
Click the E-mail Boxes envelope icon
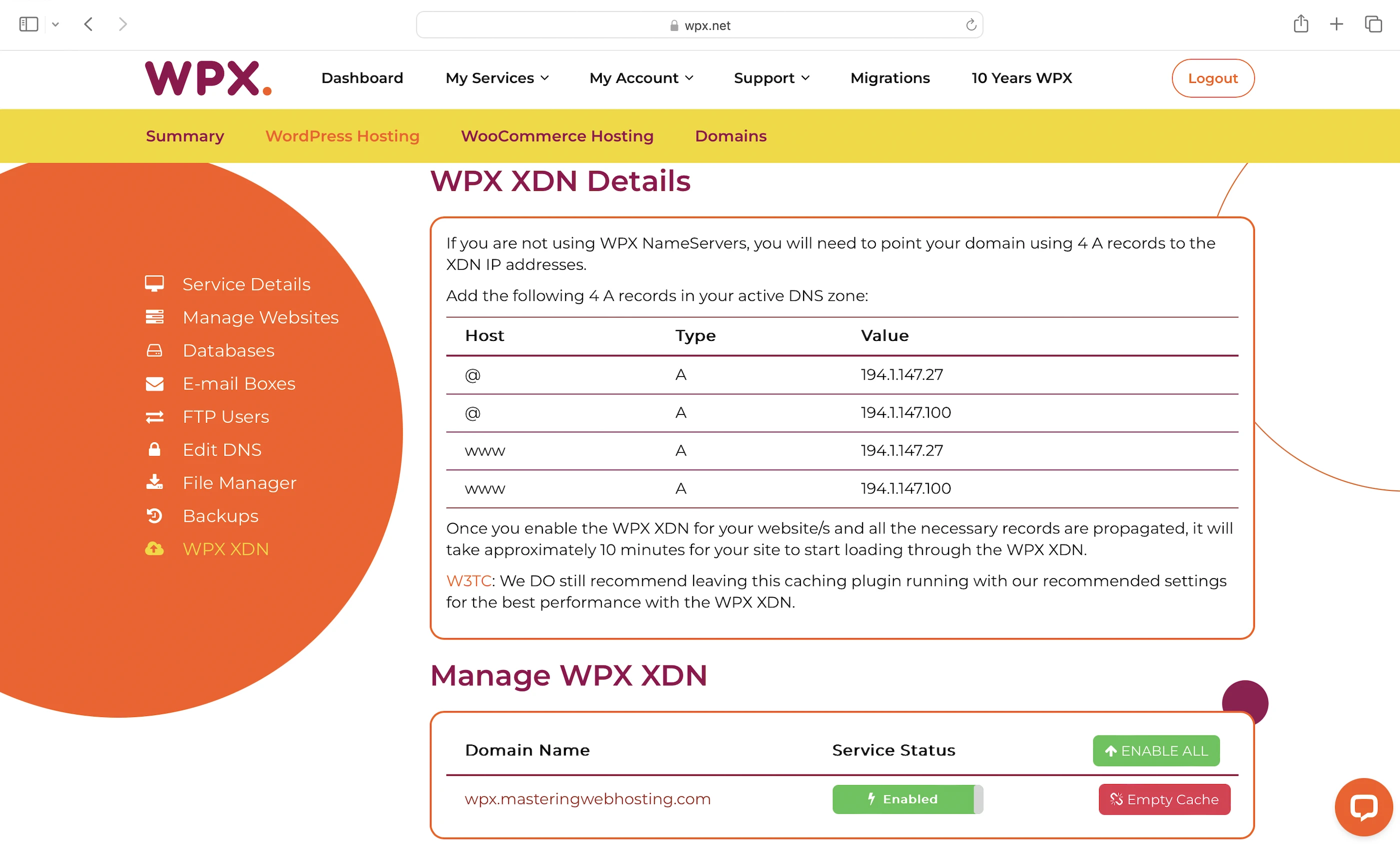154,384
